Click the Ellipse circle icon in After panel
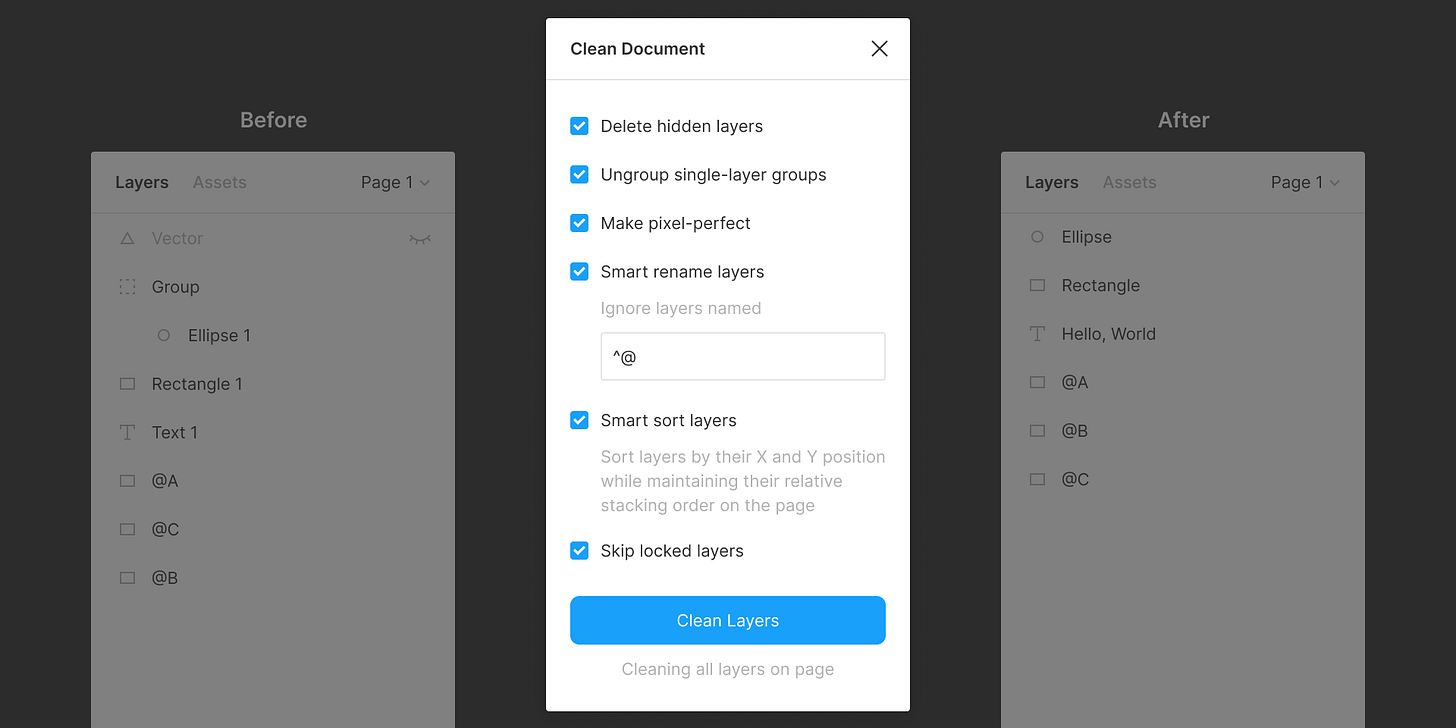 point(1037,237)
